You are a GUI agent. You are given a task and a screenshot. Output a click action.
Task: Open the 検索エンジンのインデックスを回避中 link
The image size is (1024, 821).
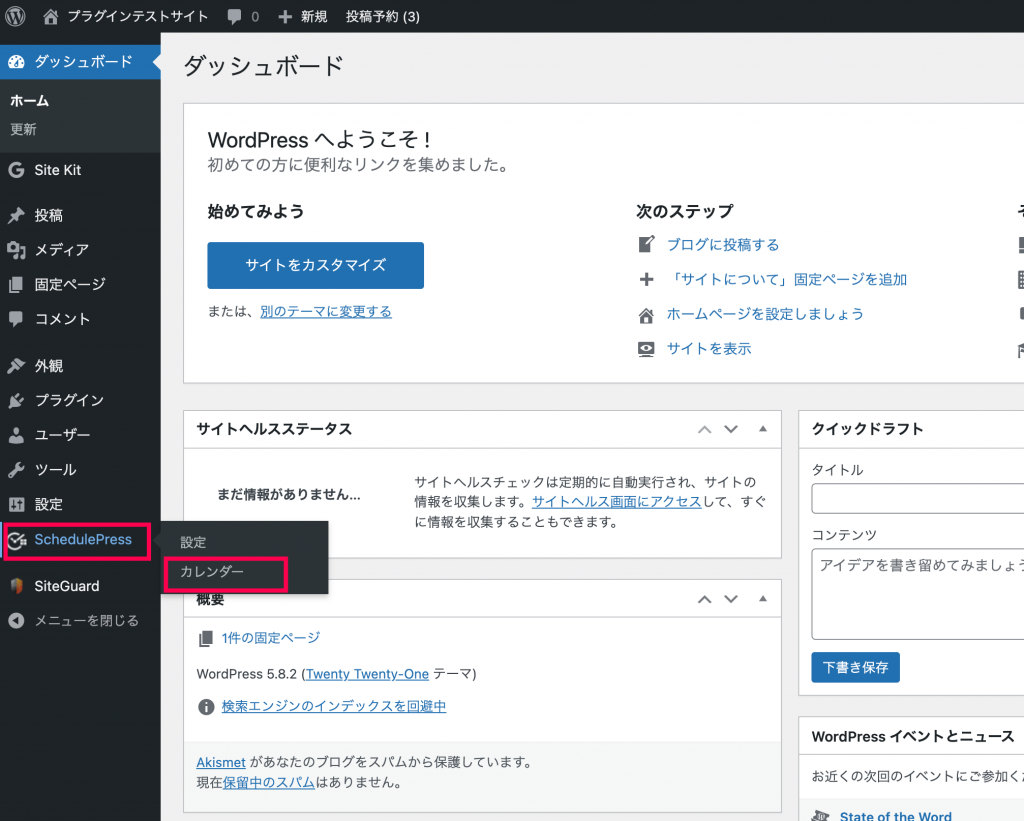click(x=334, y=707)
